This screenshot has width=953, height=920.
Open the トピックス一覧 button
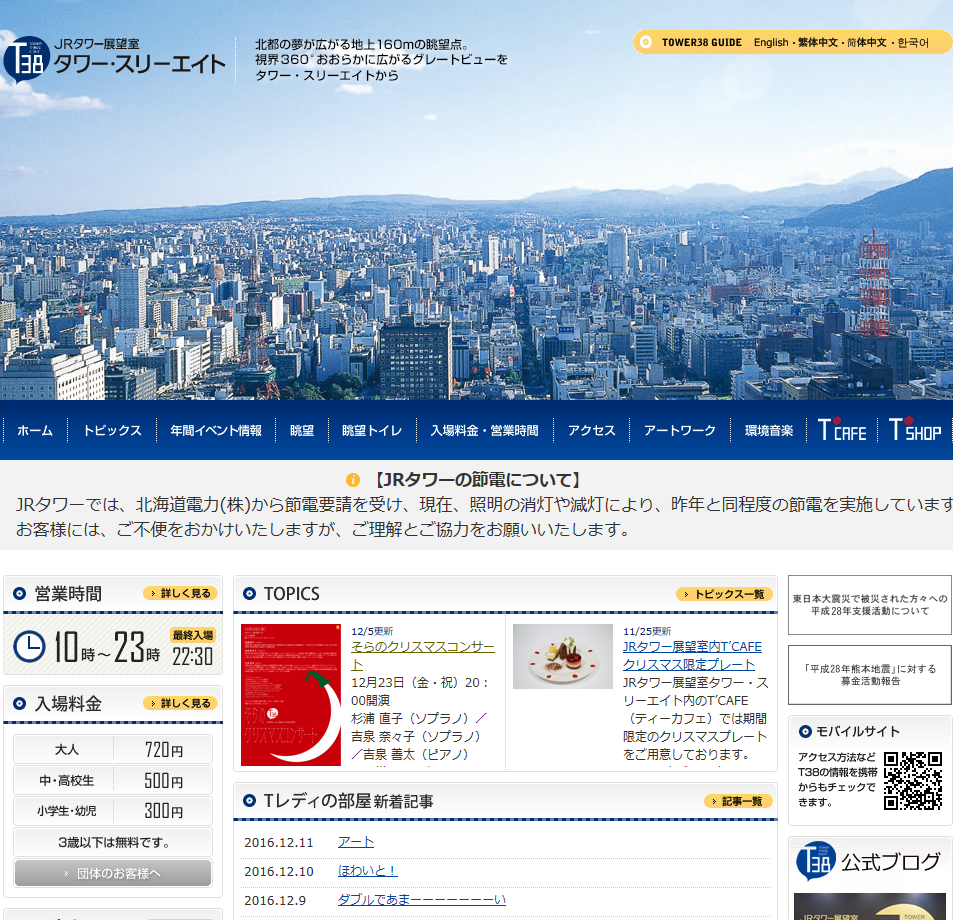(724, 594)
